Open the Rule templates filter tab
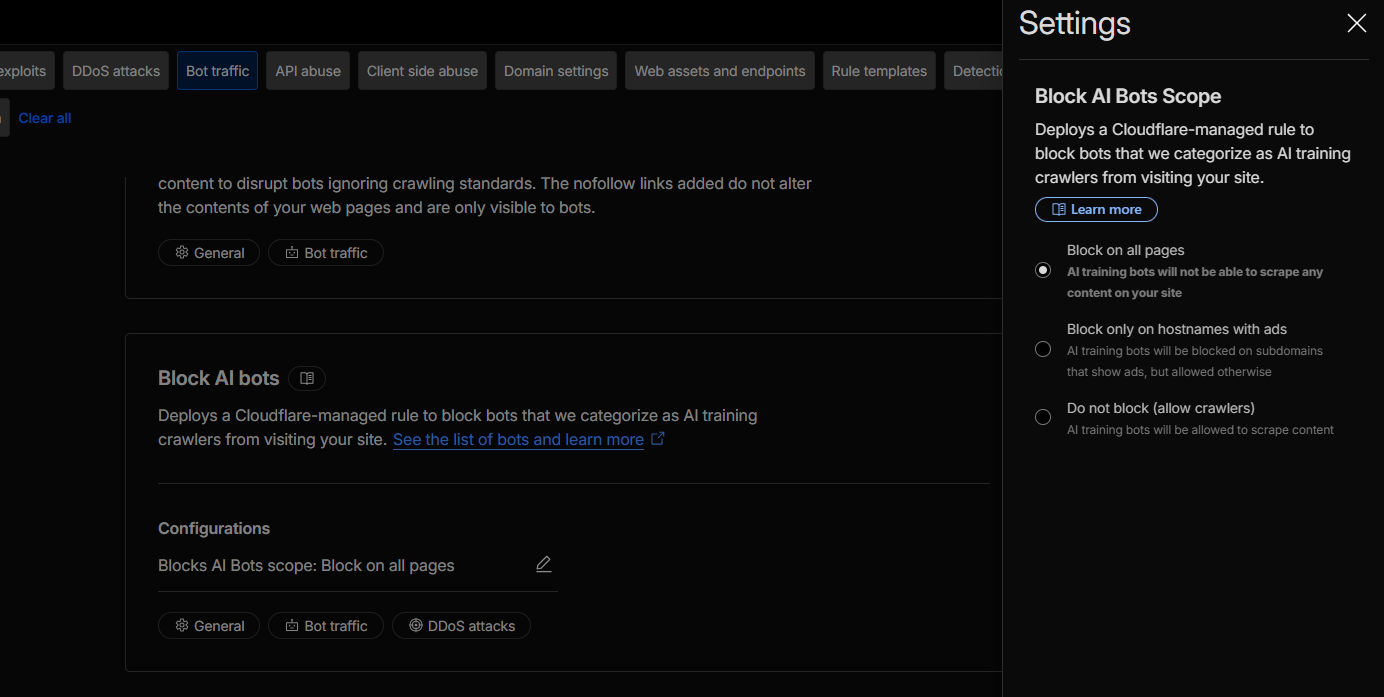 pyautogui.click(x=879, y=71)
